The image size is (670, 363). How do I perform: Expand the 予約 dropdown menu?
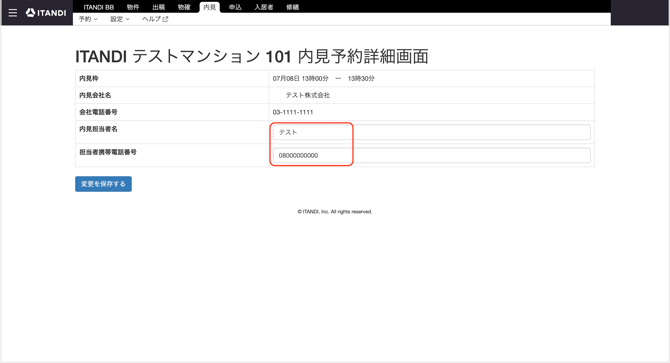click(88, 19)
